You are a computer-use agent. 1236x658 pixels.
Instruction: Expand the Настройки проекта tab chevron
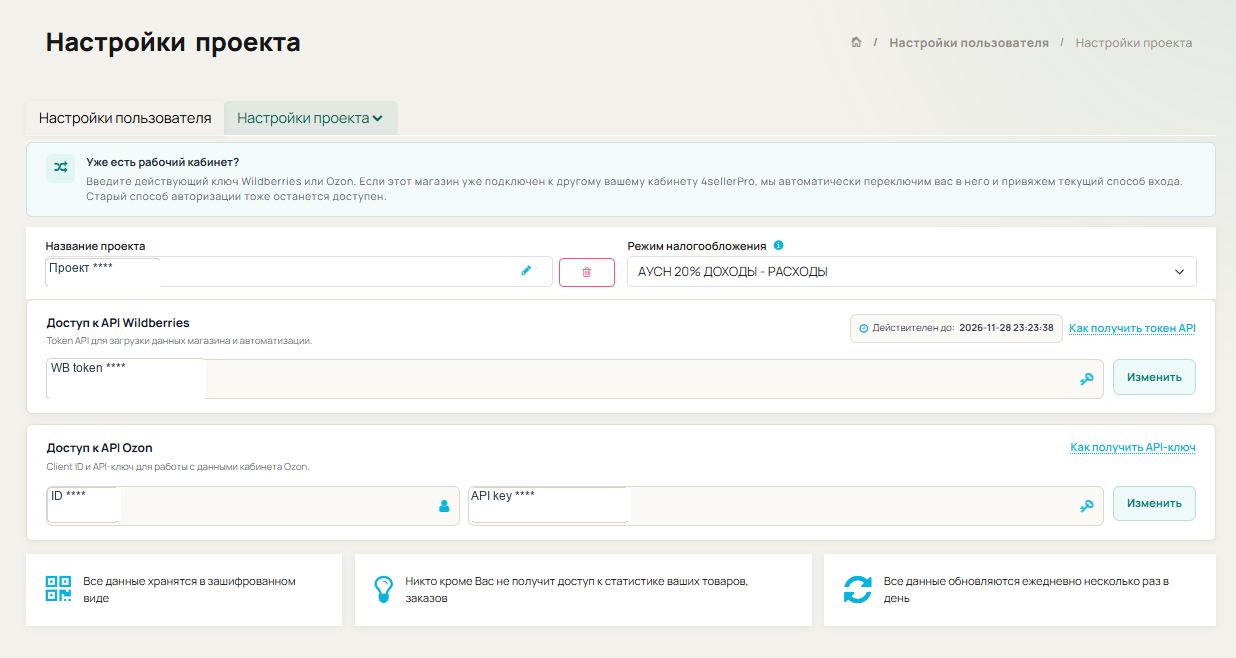[377, 118]
